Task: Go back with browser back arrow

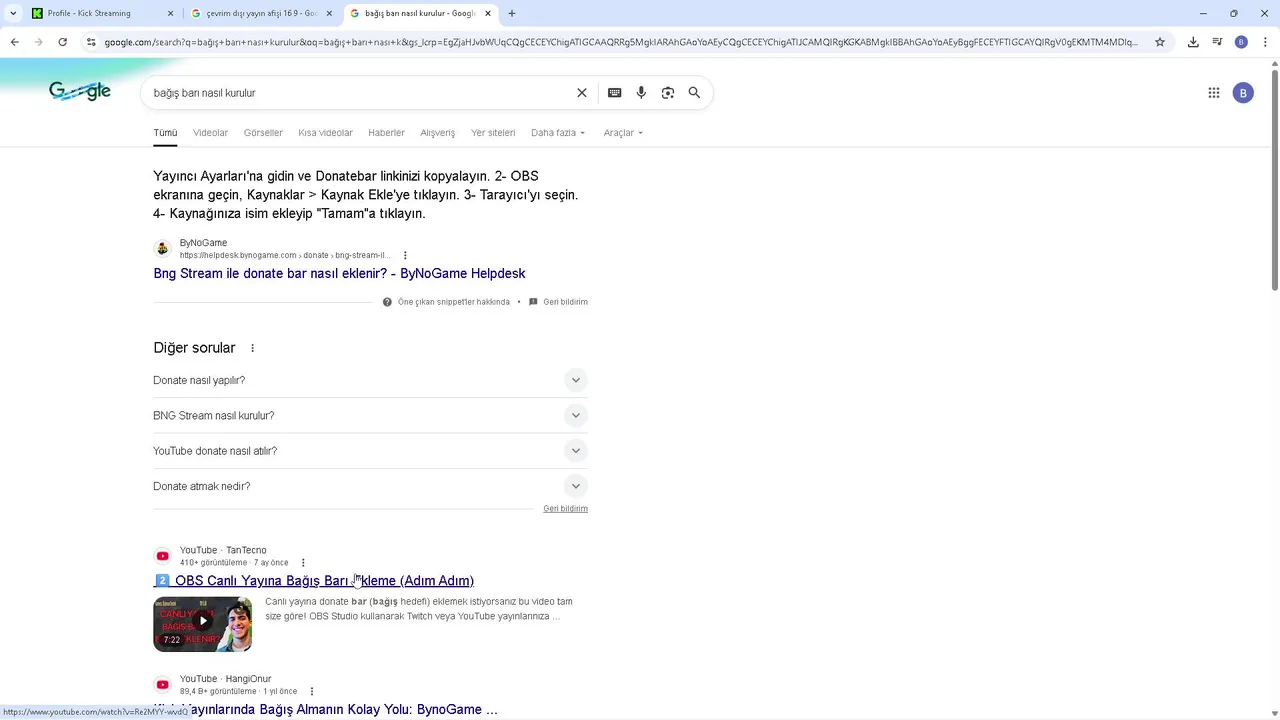Action: pos(15,42)
